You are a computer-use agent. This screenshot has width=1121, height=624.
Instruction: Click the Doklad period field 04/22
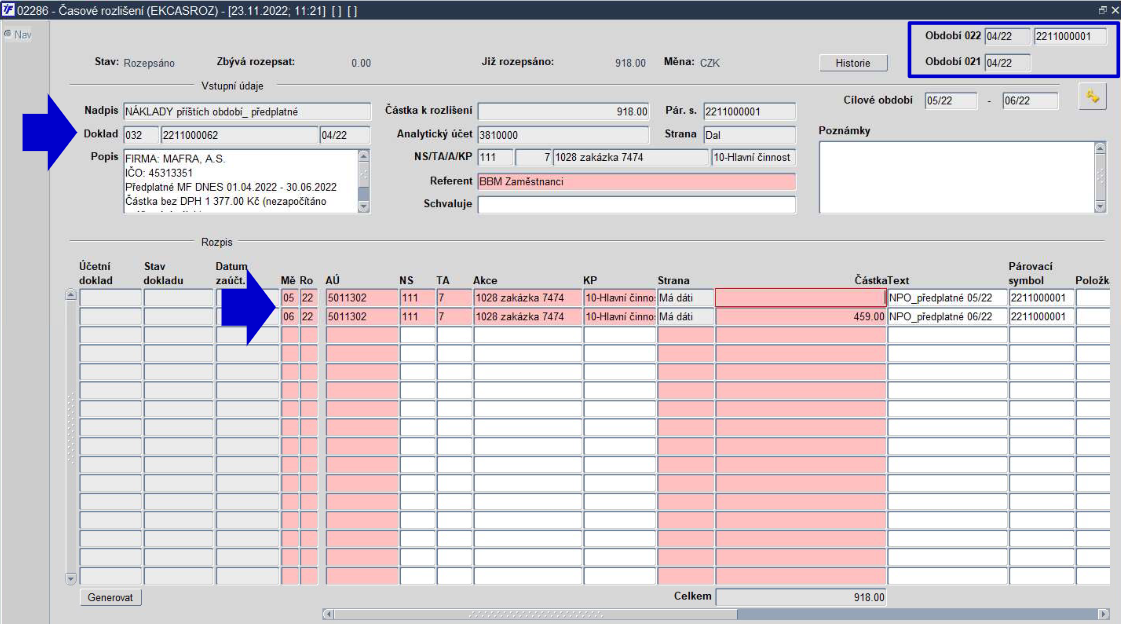point(345,135)
